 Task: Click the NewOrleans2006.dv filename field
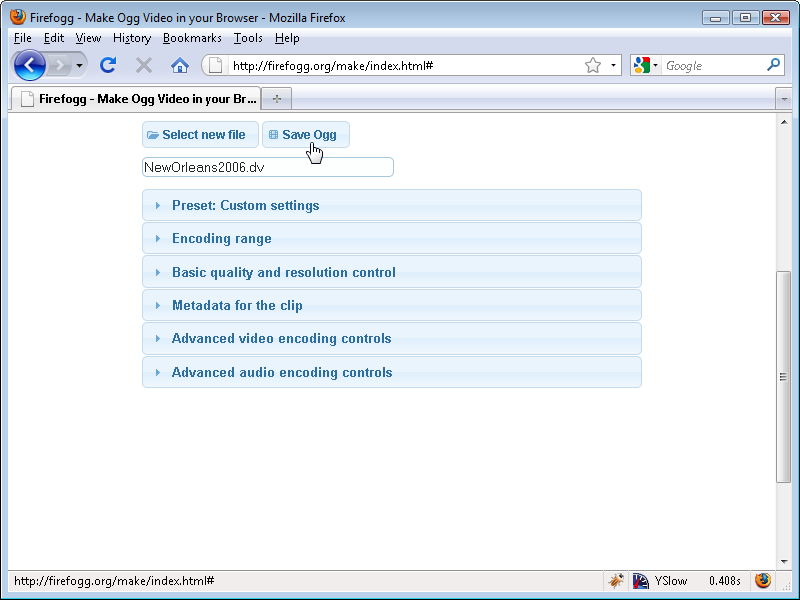pyautogui.click(x=268, y=168)
